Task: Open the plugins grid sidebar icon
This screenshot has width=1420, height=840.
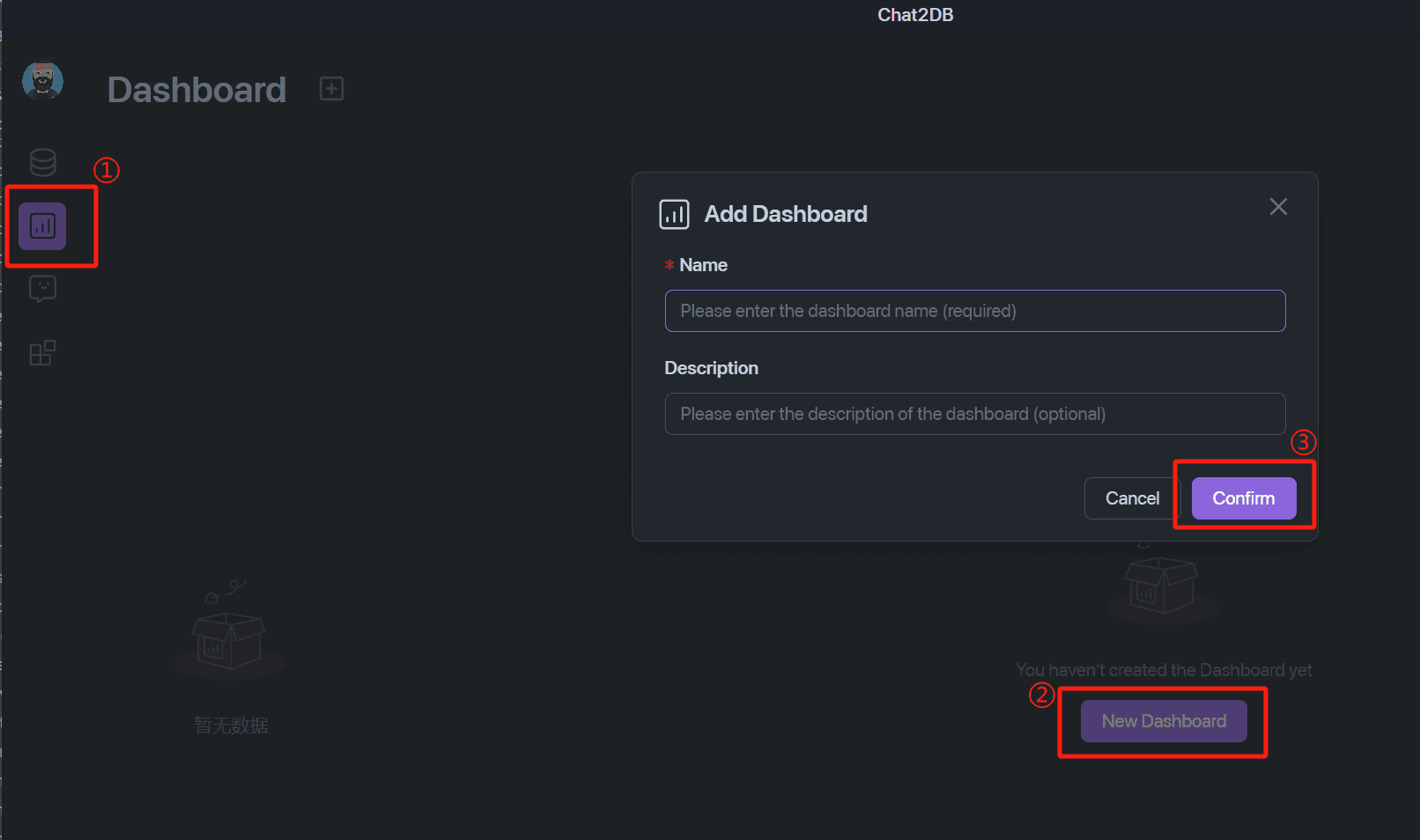Action: pyautogui.click(x=42, y=352)
